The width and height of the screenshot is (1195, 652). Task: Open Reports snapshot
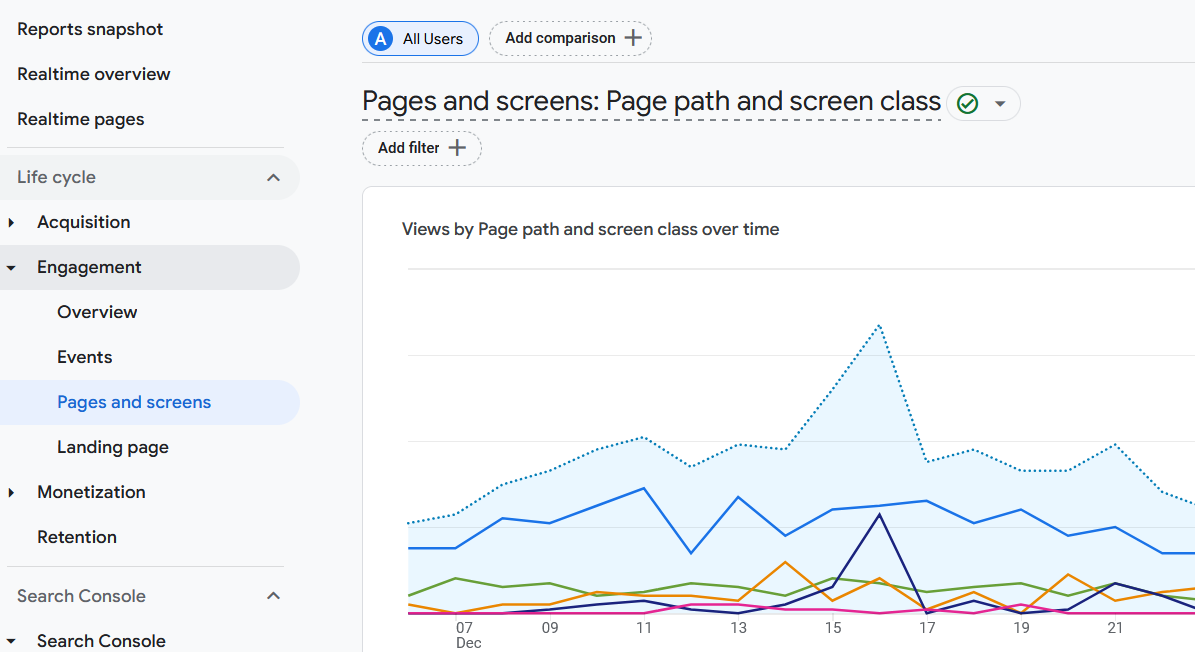point(90,29)
